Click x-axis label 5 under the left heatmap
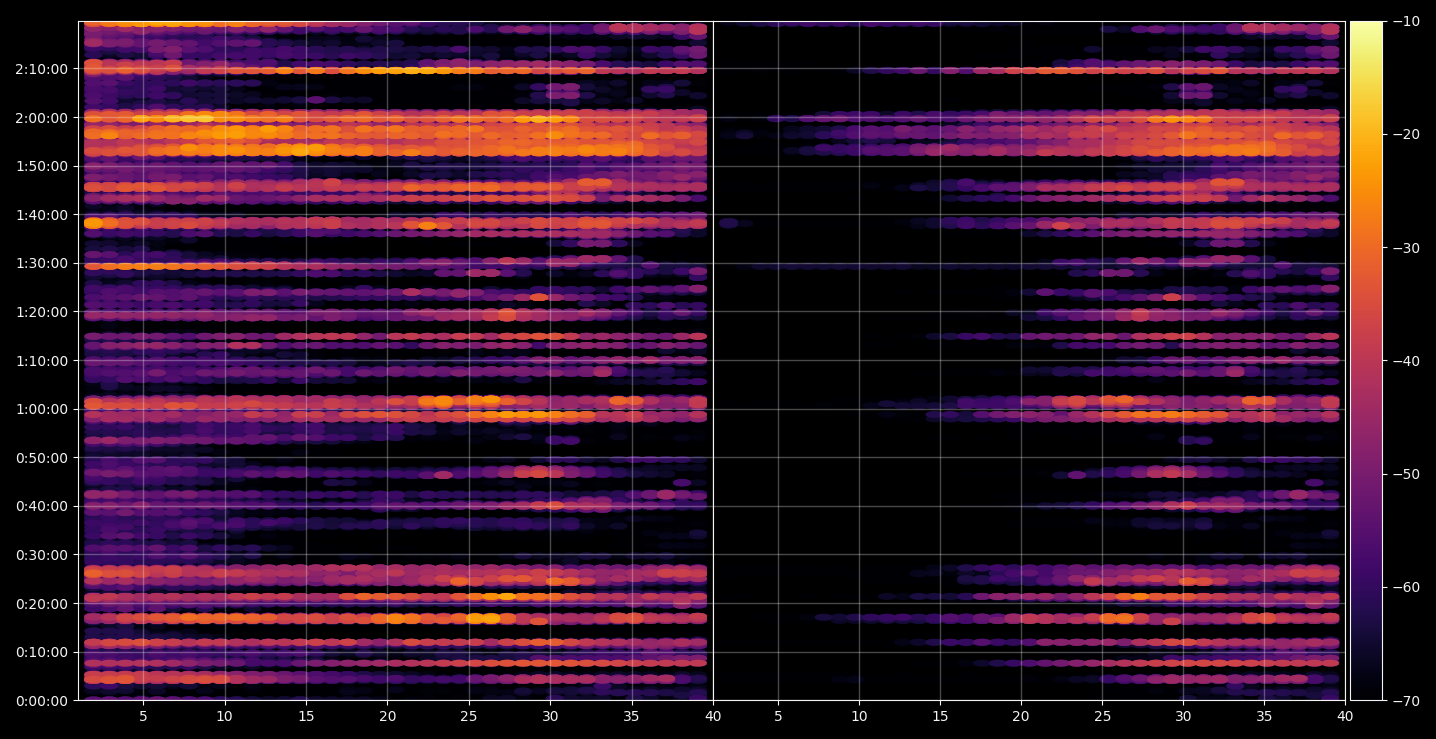This screenshot has height=739, width=1436. (x=143, y=717)
